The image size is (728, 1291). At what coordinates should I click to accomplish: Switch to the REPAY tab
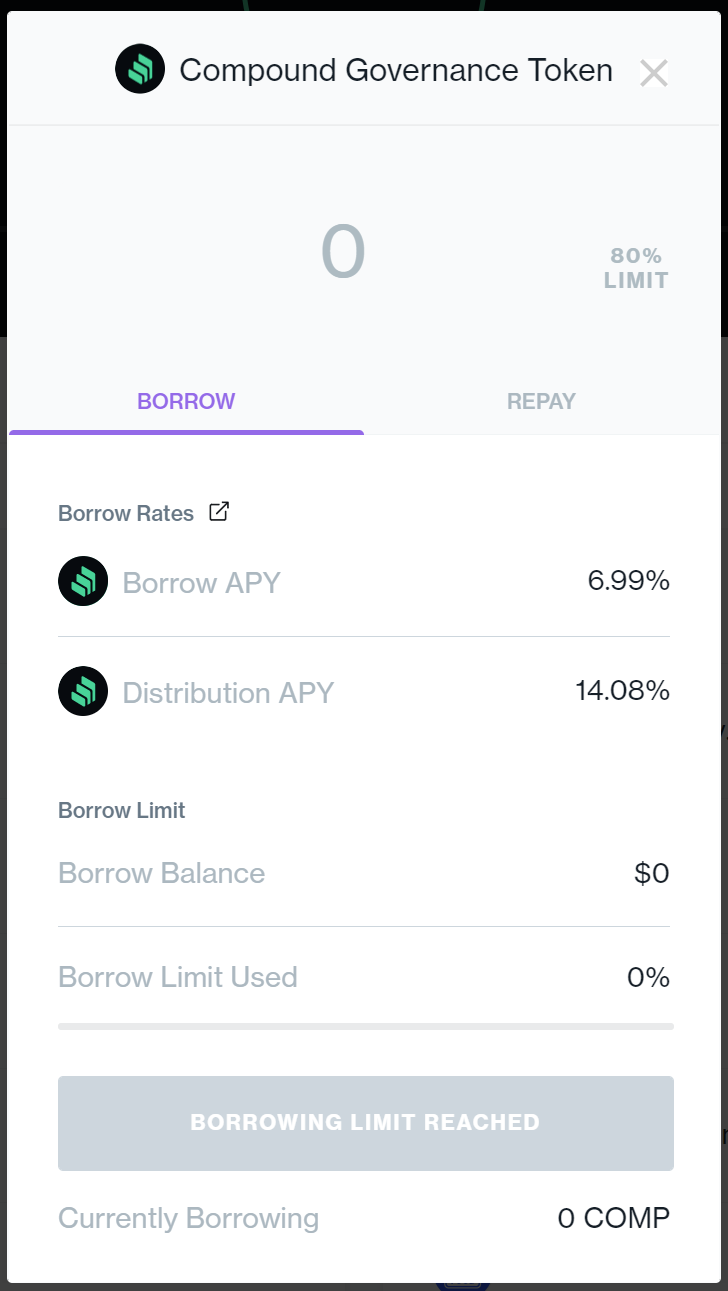[541, 402]
